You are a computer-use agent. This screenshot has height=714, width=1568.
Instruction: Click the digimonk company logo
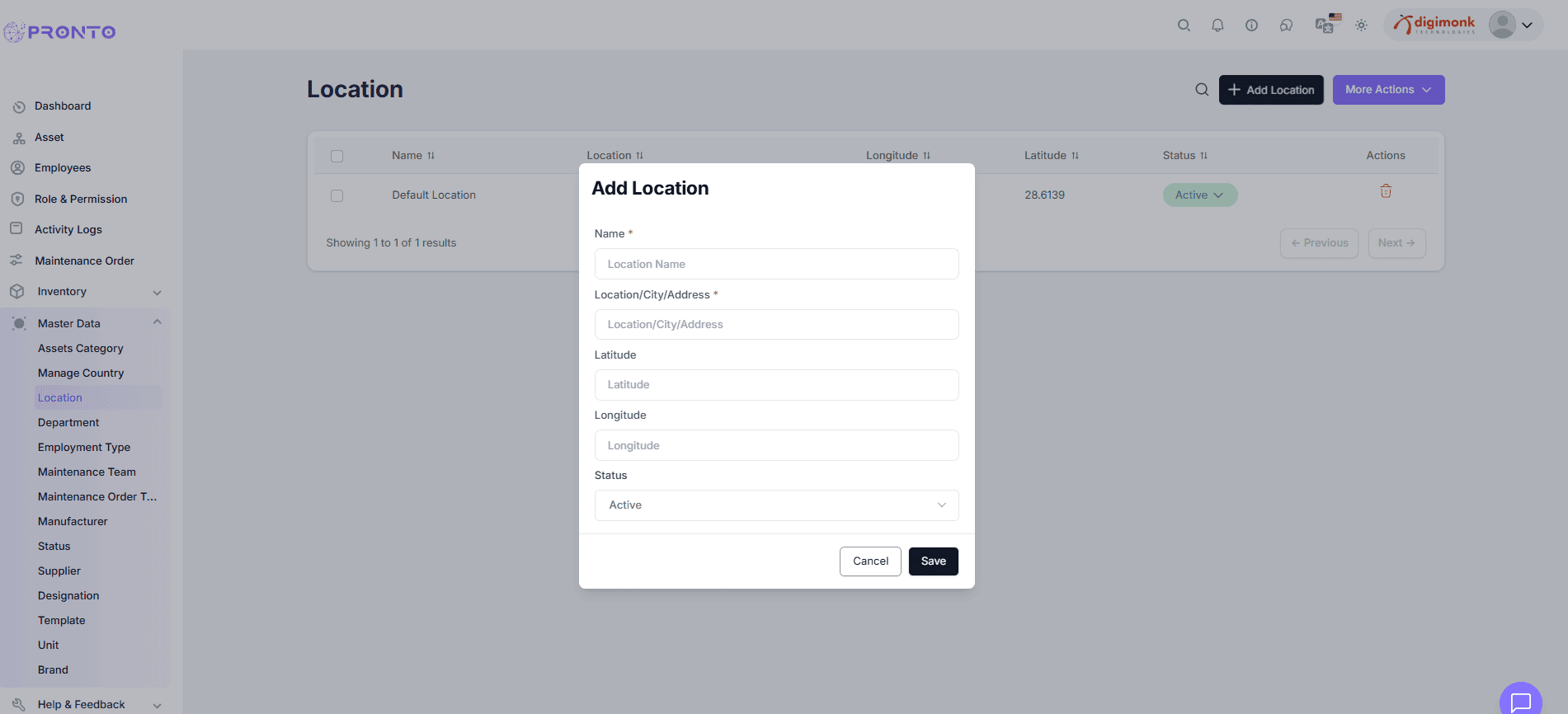pyautogui.click(x=1434, y=25)
